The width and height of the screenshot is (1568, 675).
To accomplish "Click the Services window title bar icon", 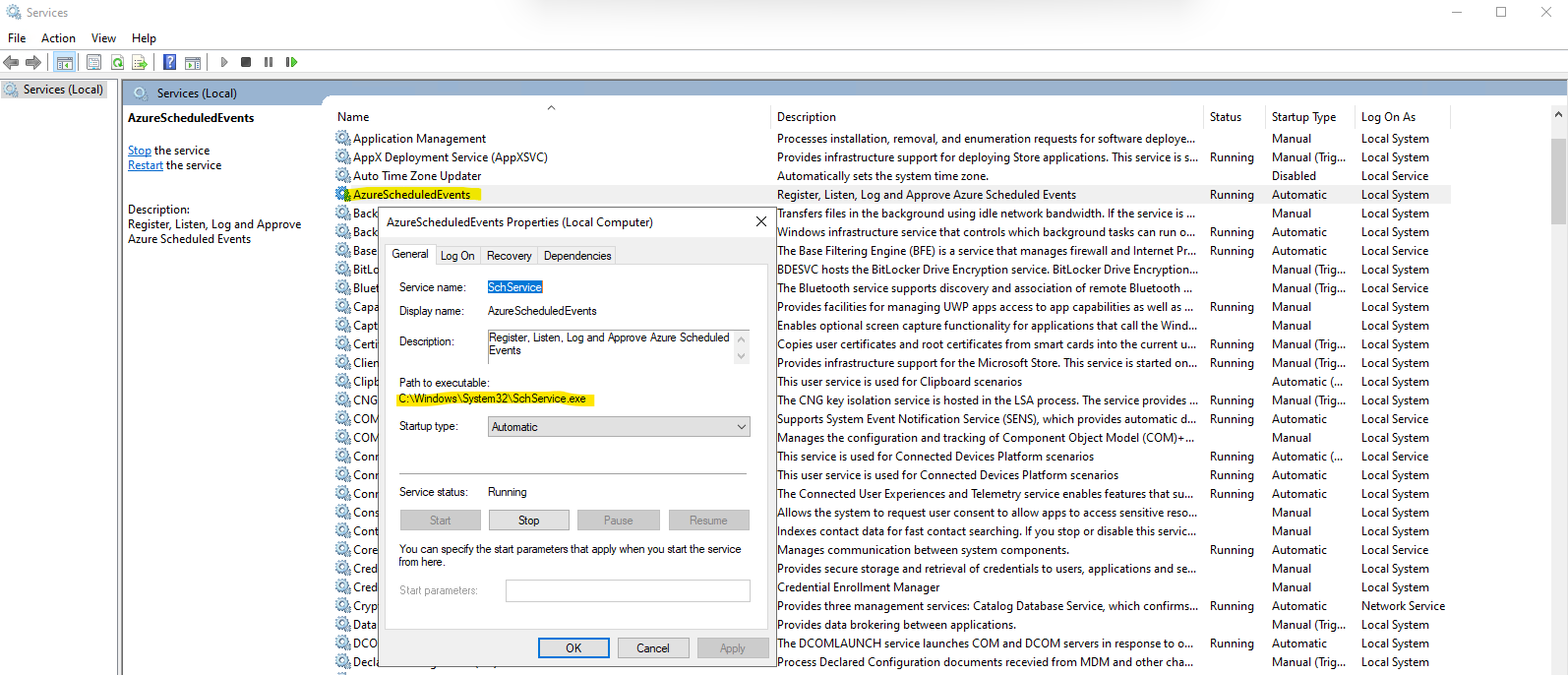I will tap(14, 12).
